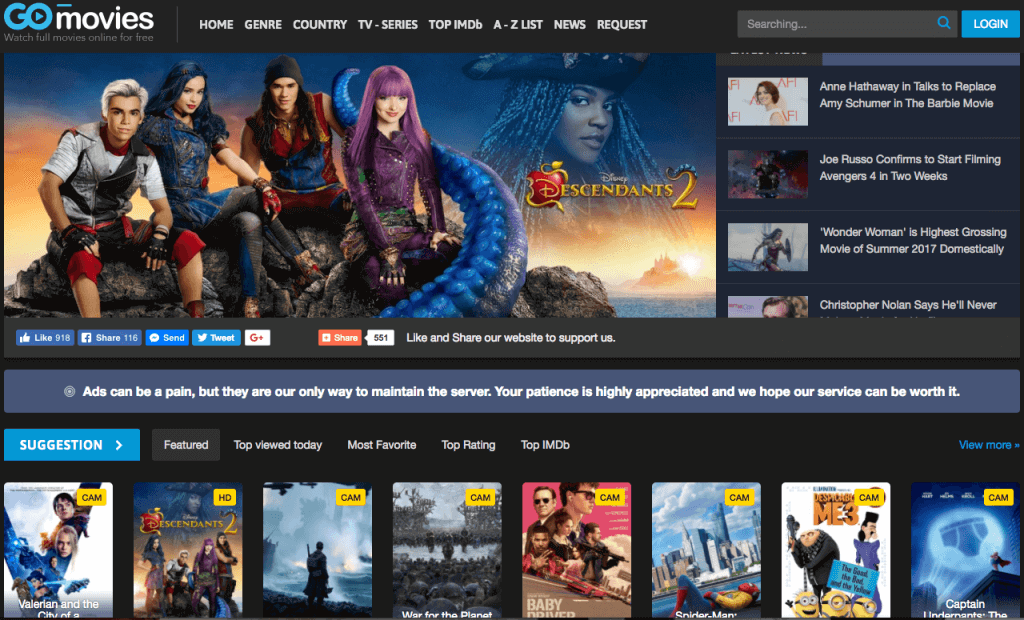Click the SUGGESTION chevron arrow
Image resolution: width=1024 pixels, height=620 pixels.
pyautogui.click(x=119, y=445)
